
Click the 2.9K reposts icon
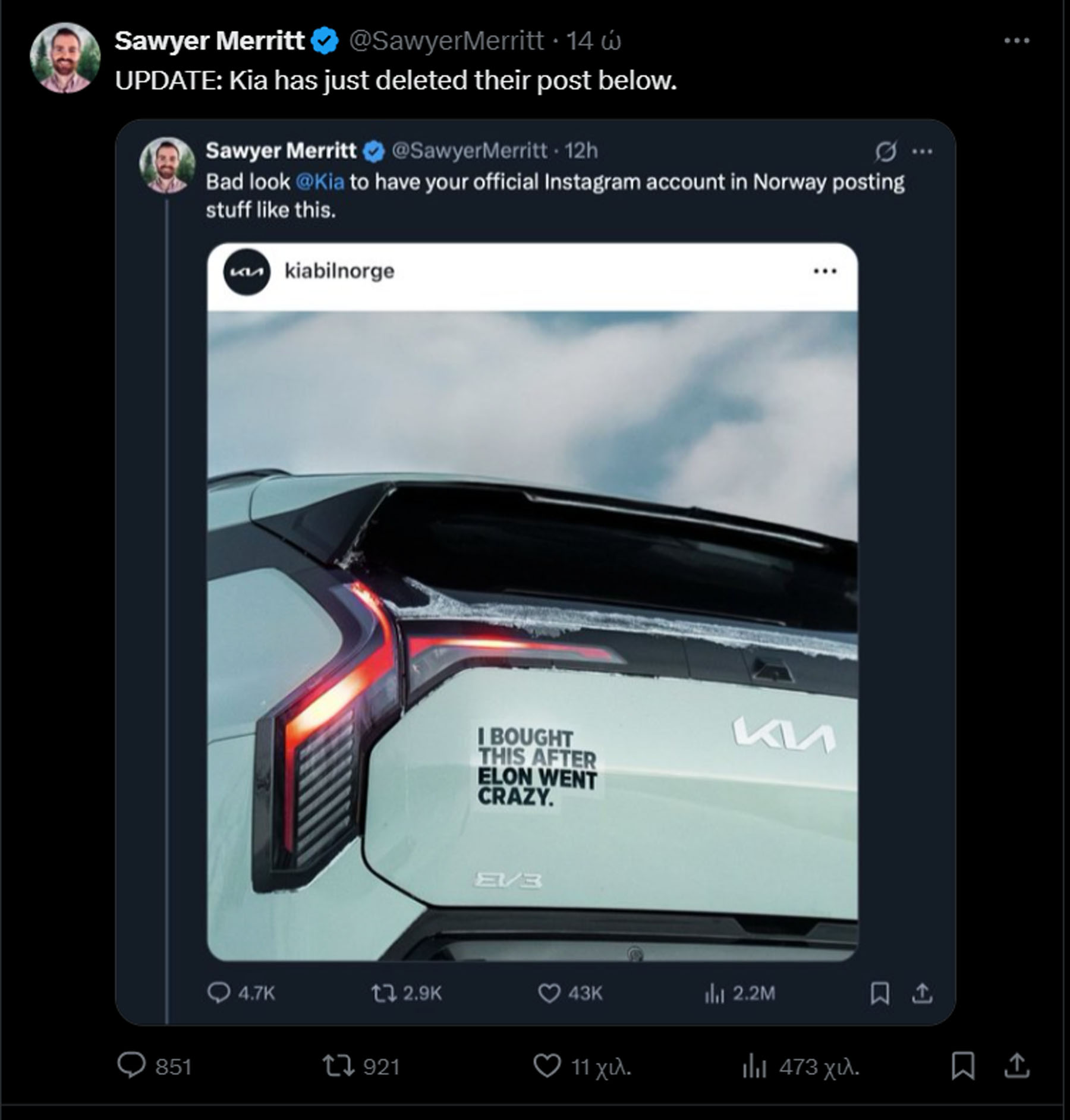[x=384, y=993]
